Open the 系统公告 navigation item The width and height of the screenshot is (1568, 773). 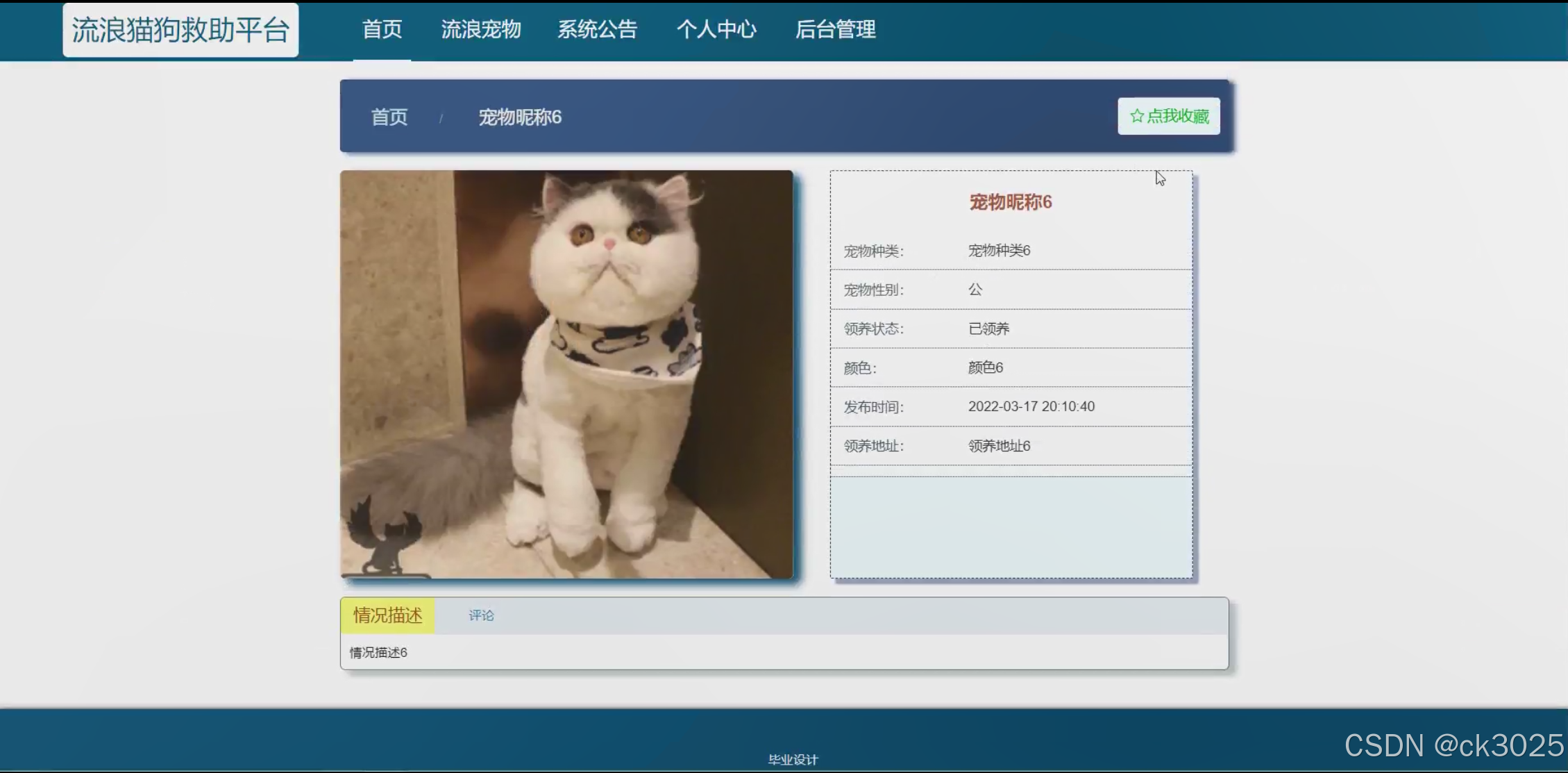pyautogui.click(x=597, y=29)
